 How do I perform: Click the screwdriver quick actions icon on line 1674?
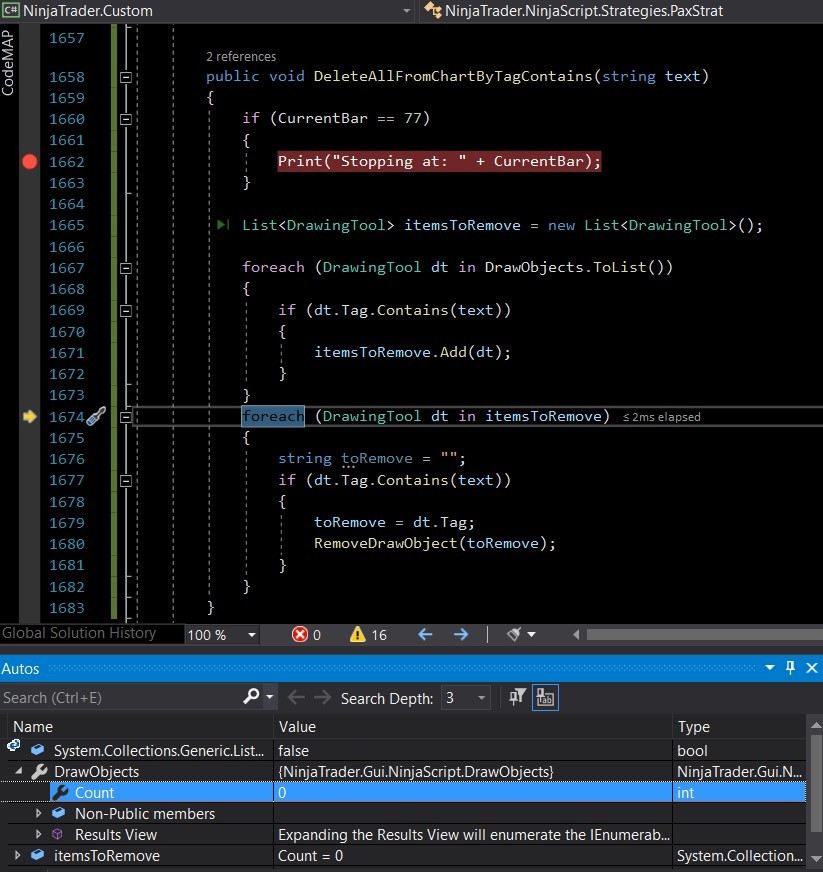point(95,417)
